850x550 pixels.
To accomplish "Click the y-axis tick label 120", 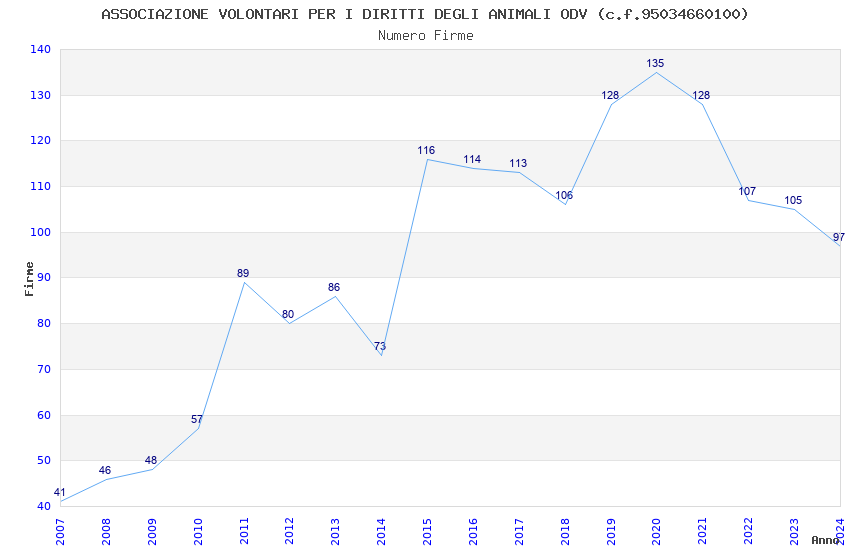I will [x=41, y=140].
